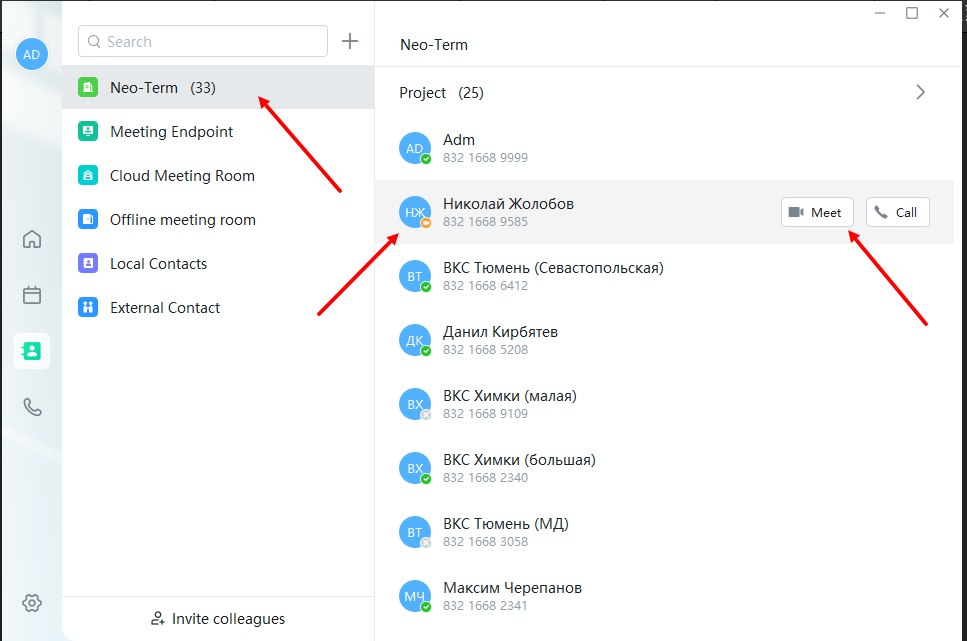967x641 pixels.
Task: Click the Cloud Meeting Room icon
Action: click(x=88, y=175)
